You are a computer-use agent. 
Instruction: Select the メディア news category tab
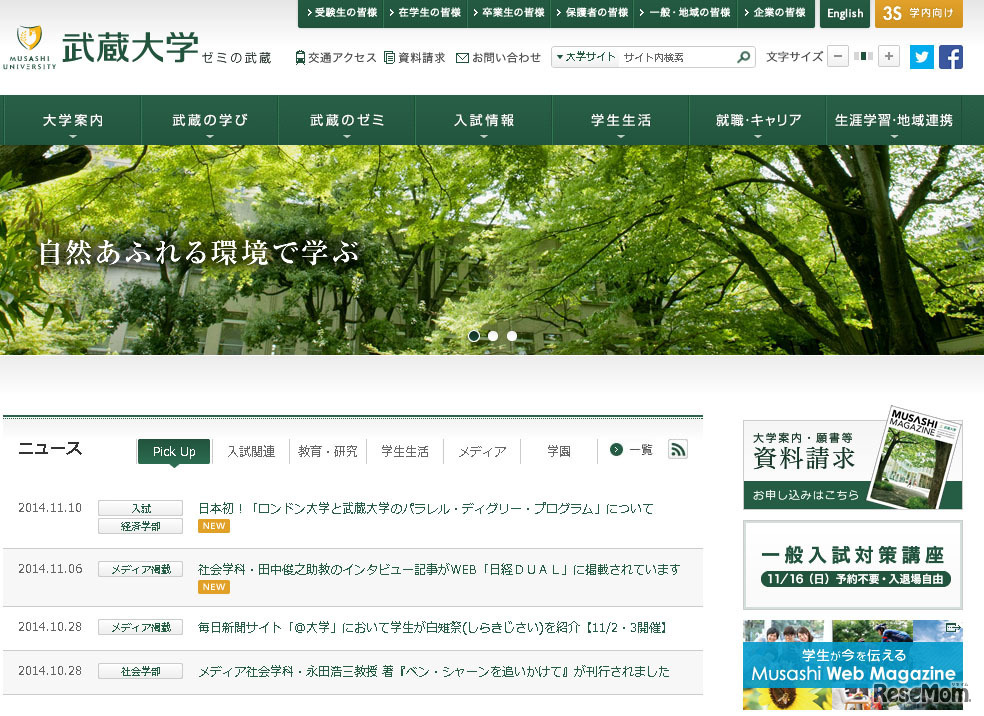(x=482, y=451)
